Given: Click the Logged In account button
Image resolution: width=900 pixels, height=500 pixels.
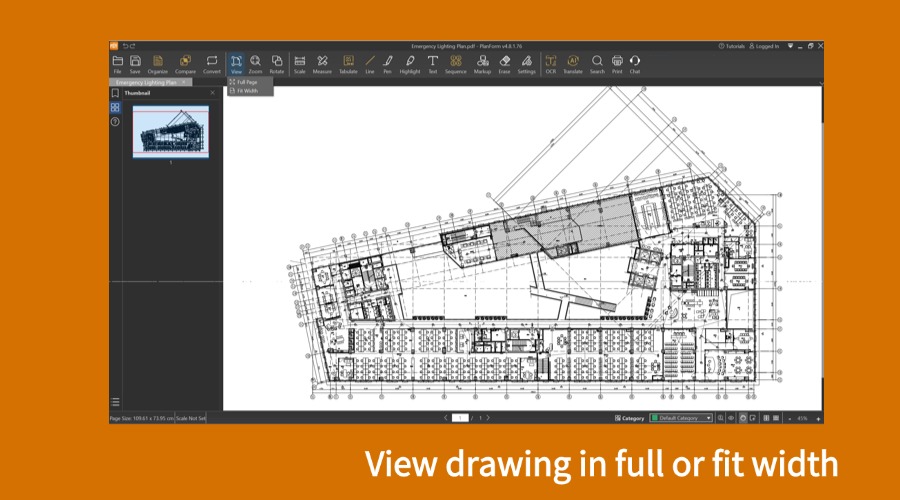Looking at the screenshot, I should point(765,46).
